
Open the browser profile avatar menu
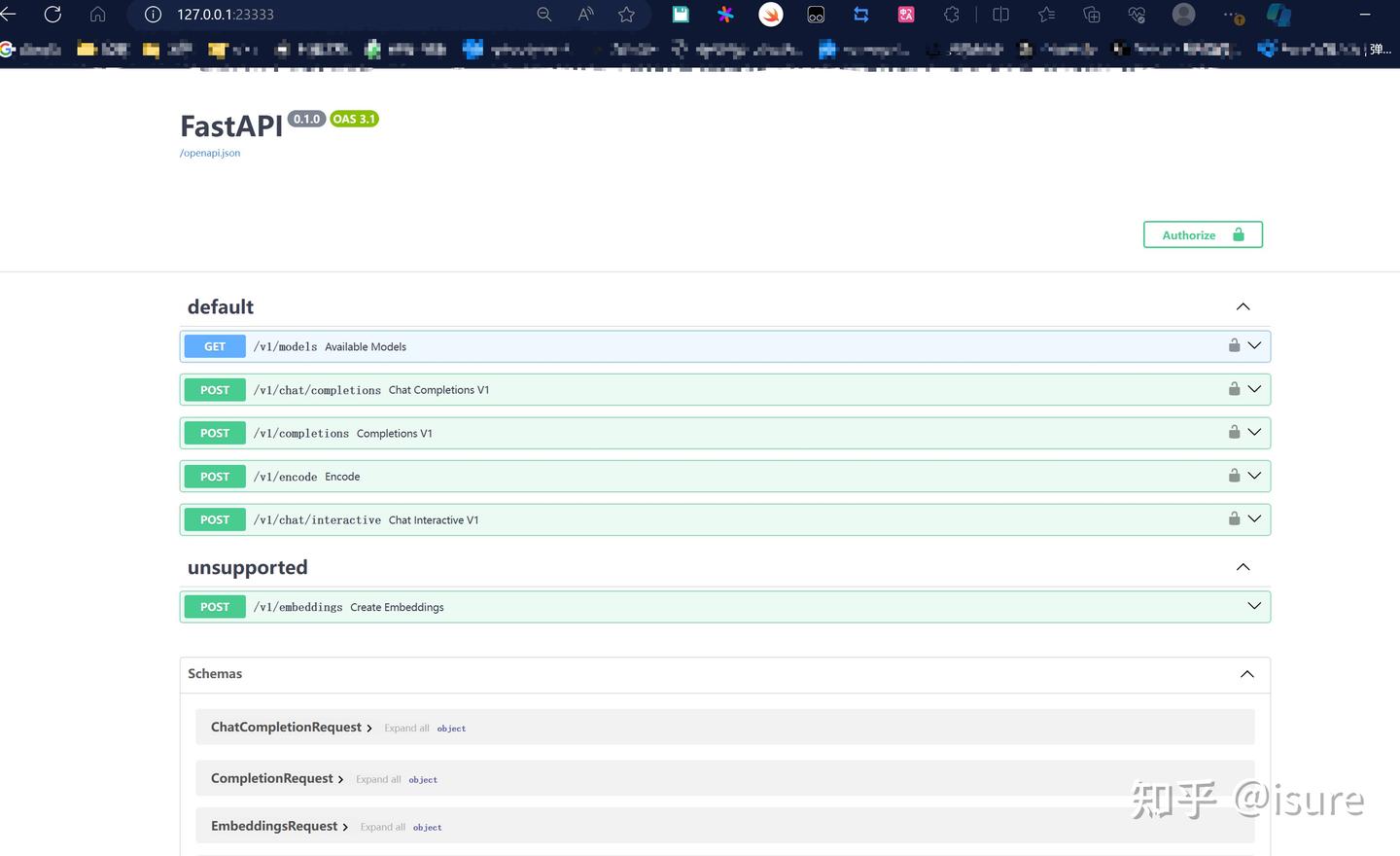pos(1182,14)
